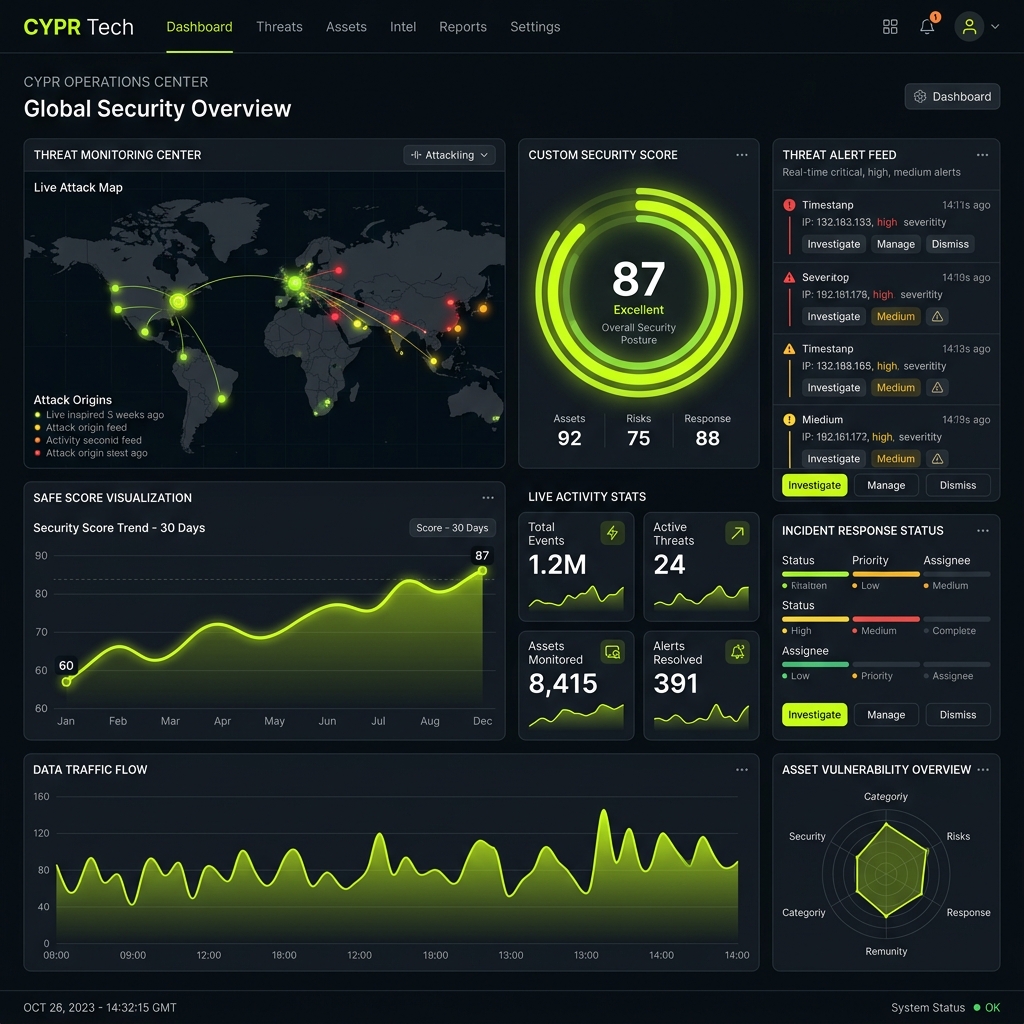Viewport: 1024px width, 1024px height.
Task: Click the Total Events lightning icon
Action: click(613, 533)
